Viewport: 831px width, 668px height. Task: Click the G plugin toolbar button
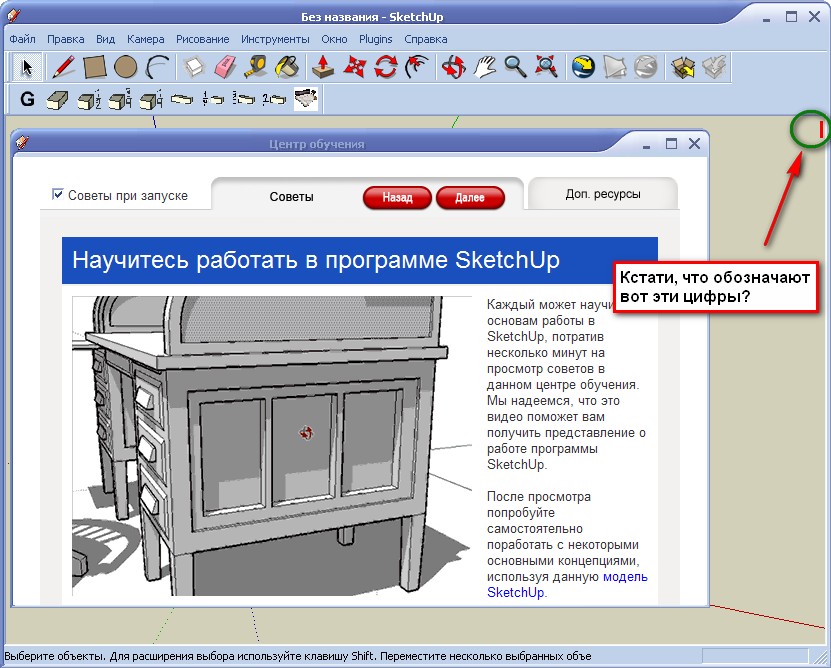point(27,99)
